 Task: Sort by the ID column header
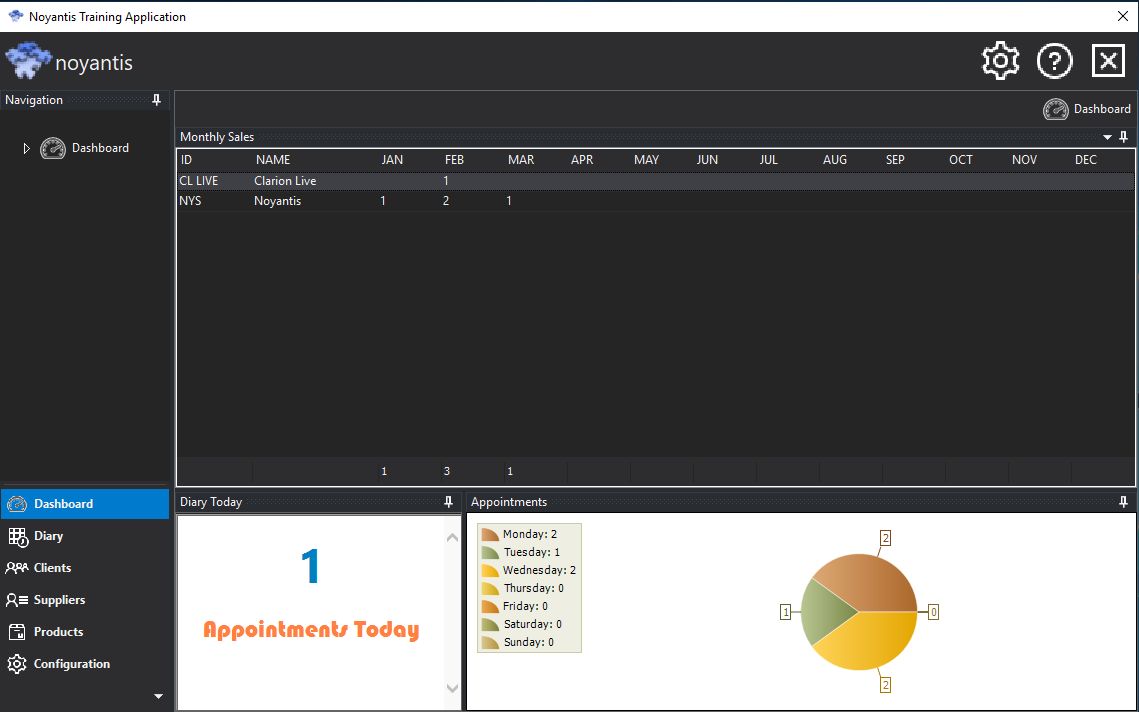187,160
